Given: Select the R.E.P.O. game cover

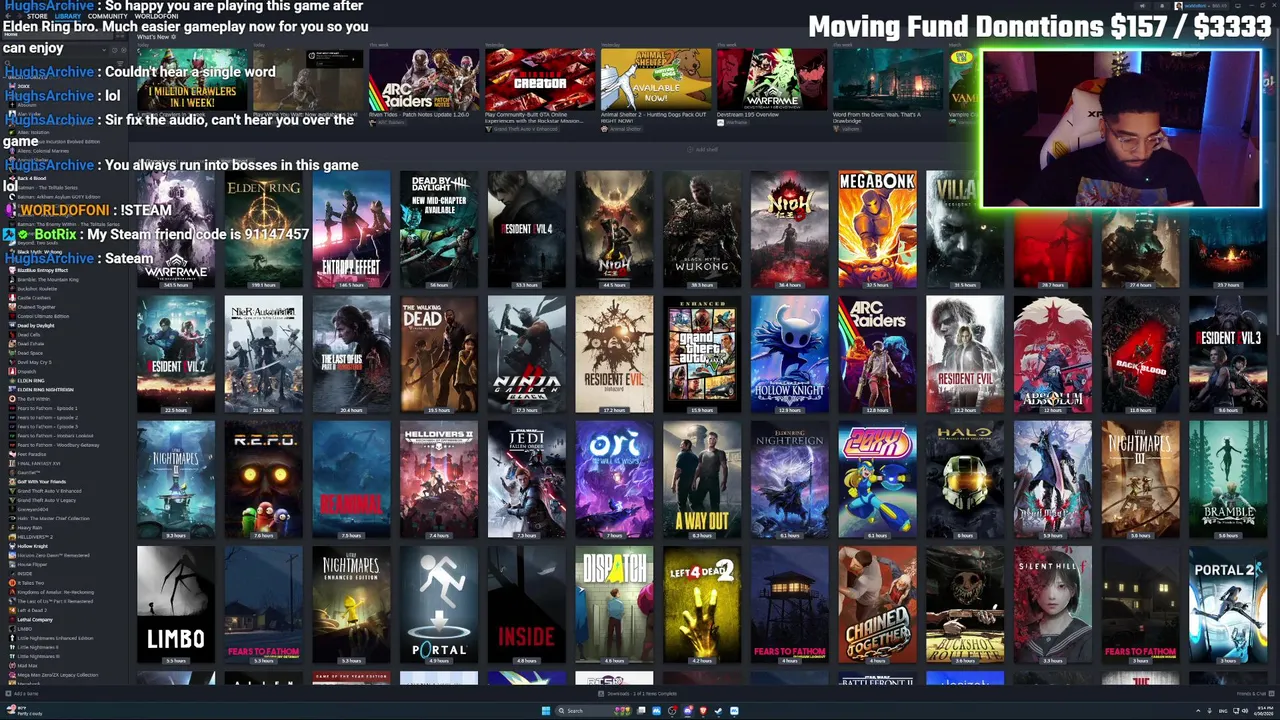Looking at the screenshot, I should (264, 479).
